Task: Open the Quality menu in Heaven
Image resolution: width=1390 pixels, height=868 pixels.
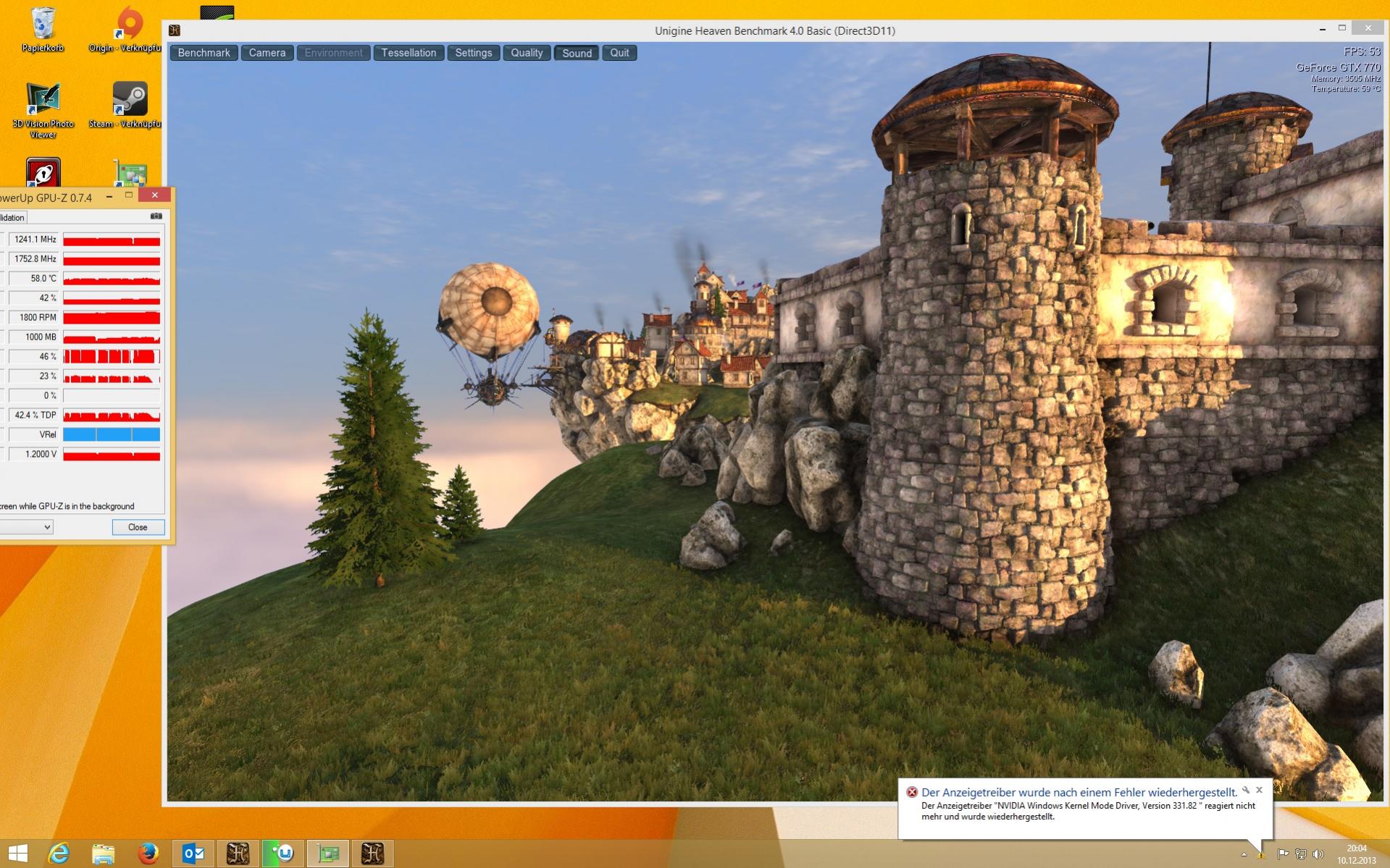Action: (x=527, y=53)
